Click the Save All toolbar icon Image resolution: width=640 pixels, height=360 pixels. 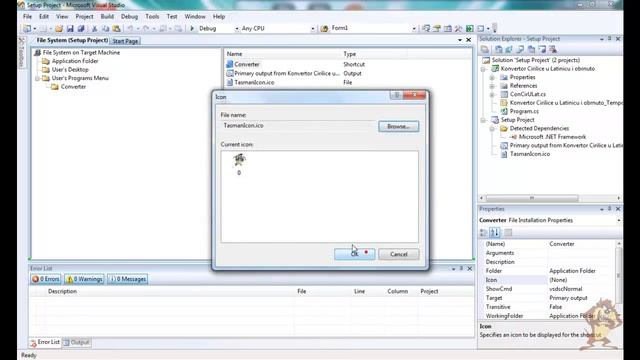(x=81, y=29)
